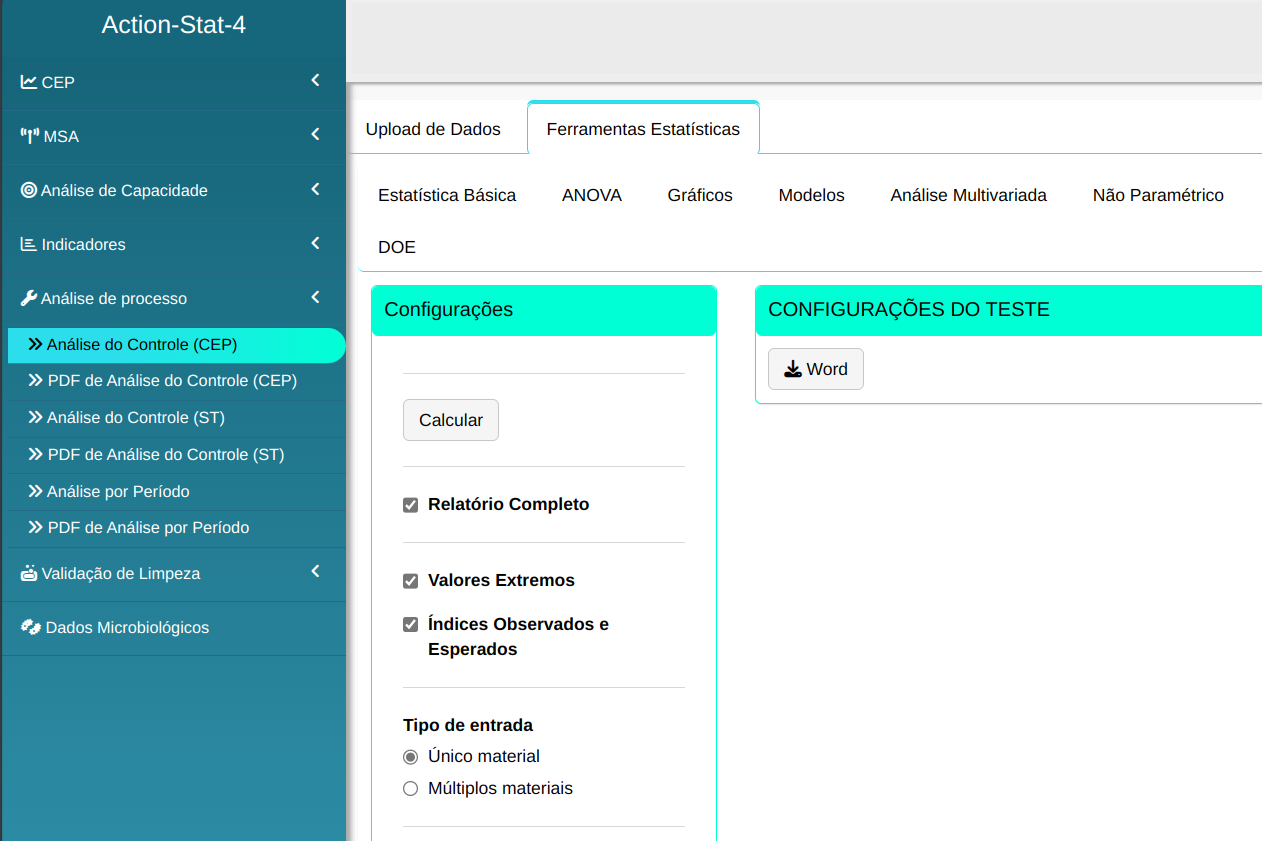This screenshot has height=841, width=1262.
Task: Open PDF de Análise do Controle (ST)
Action: click(166, 455)
